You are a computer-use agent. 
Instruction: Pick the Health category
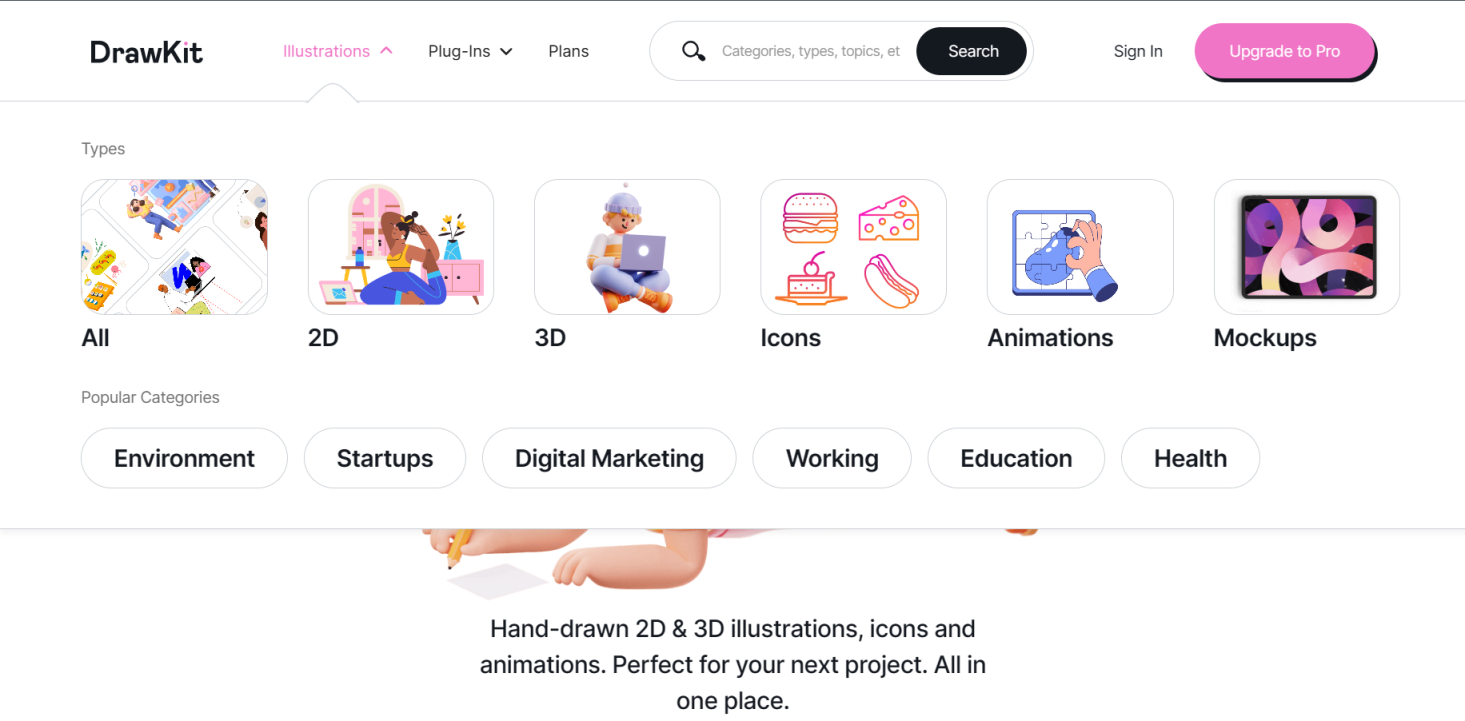[x=1190, y=458]
